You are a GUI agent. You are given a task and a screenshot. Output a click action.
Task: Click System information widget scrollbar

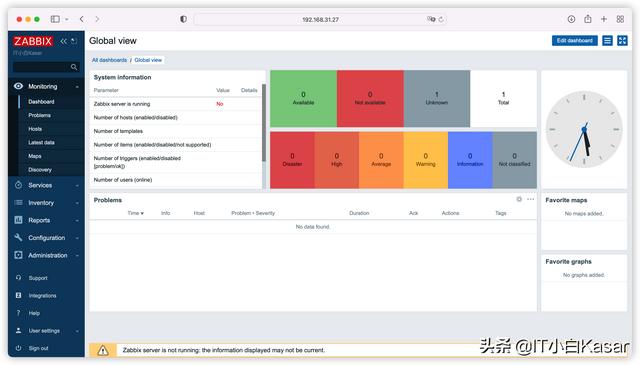pyautogui.click(x=264, y=122)
